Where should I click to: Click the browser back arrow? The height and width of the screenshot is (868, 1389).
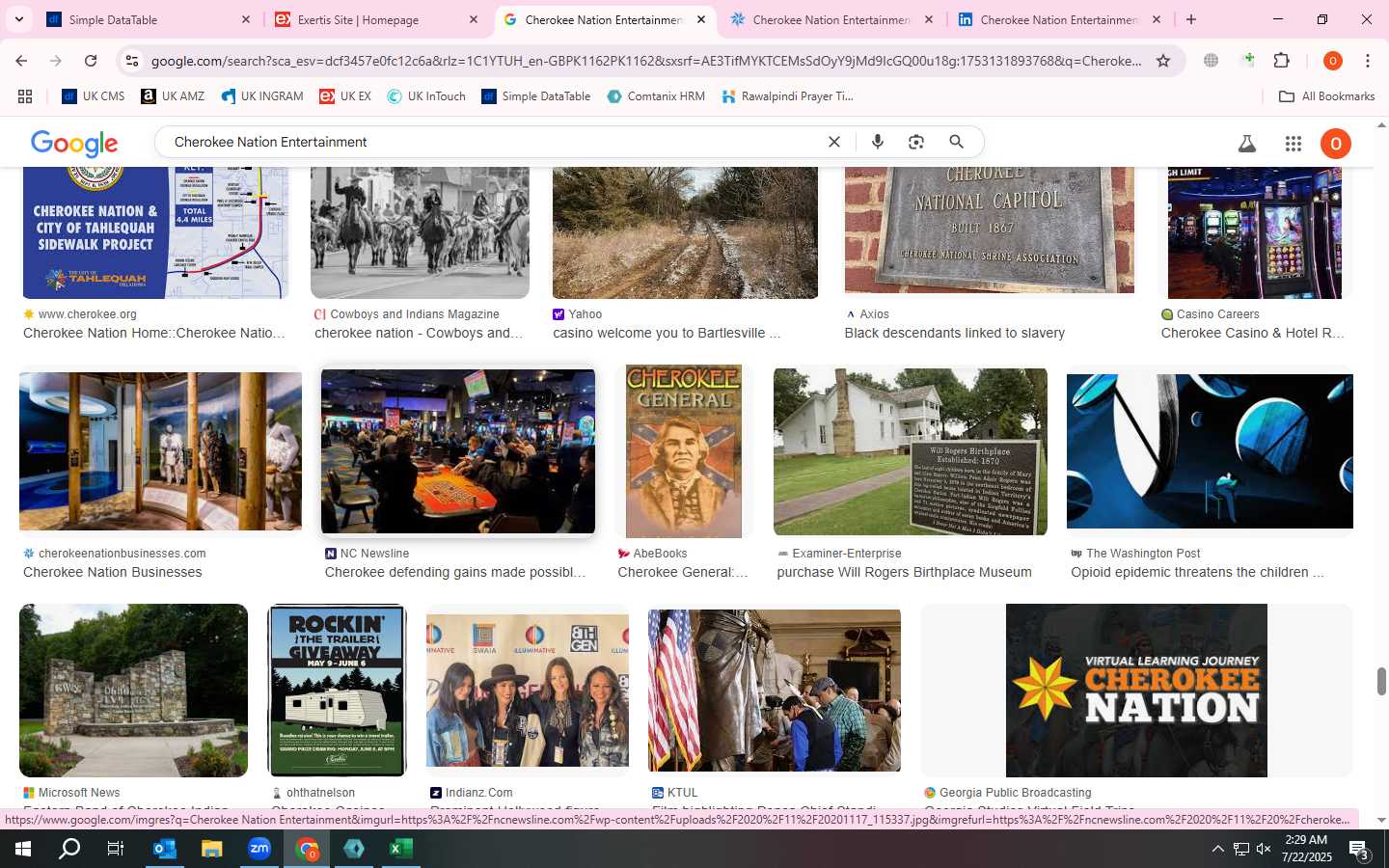point(21,61)
